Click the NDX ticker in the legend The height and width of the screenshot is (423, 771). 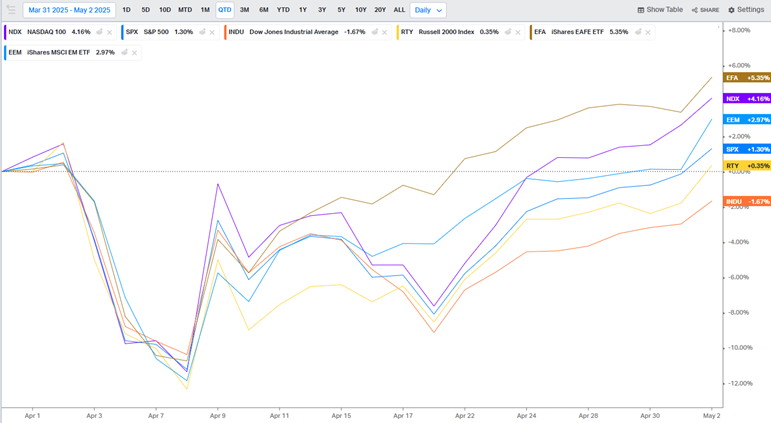coord(15,32)
